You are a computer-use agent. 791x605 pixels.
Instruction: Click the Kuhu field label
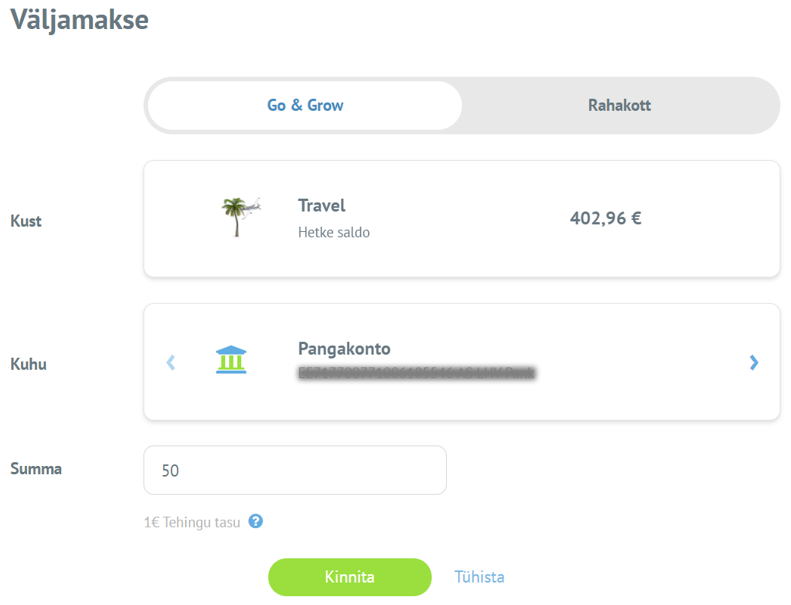pyautogui.click(x=28, y=364)
